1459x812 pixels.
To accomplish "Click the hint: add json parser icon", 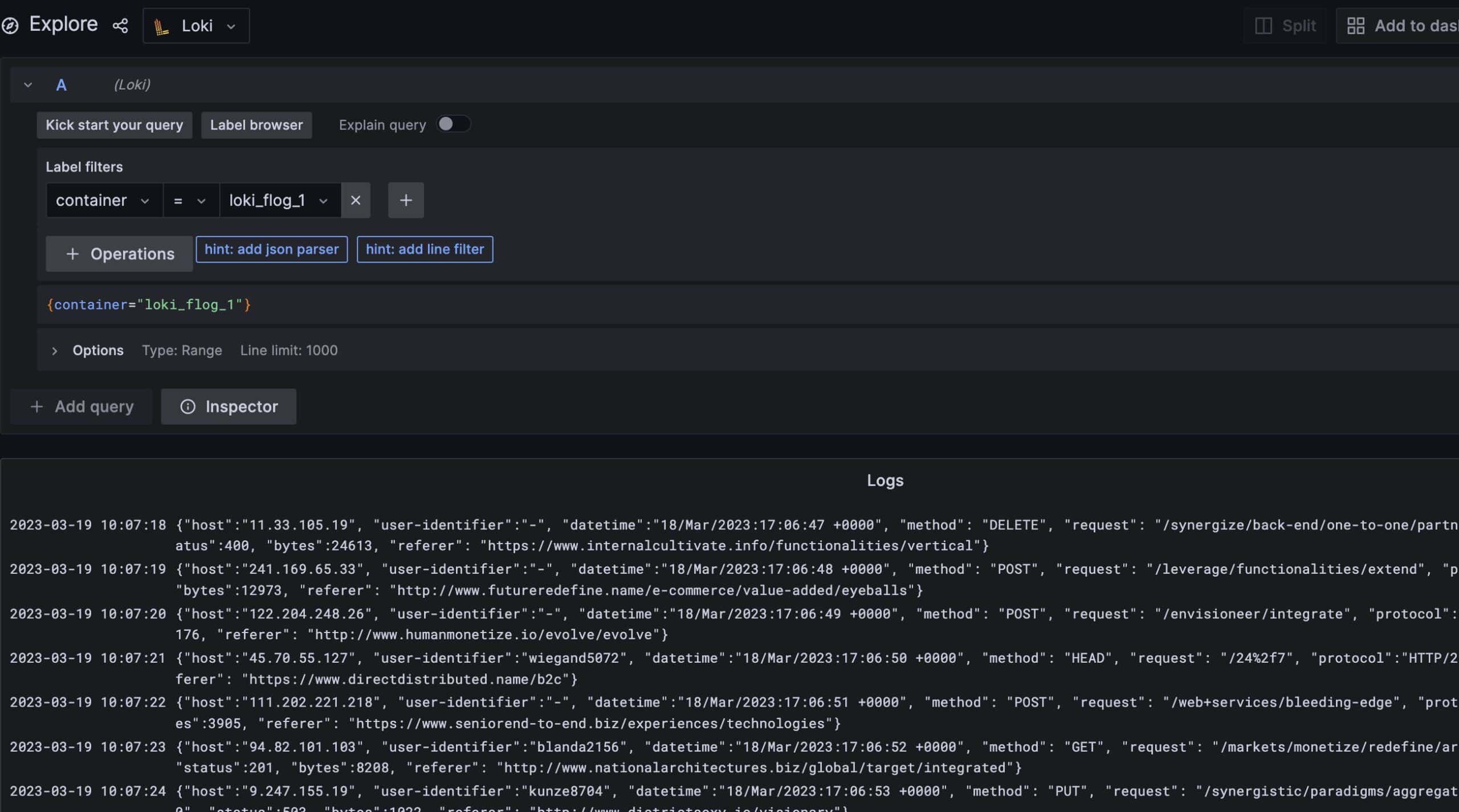I will click(x=272, y=249).
